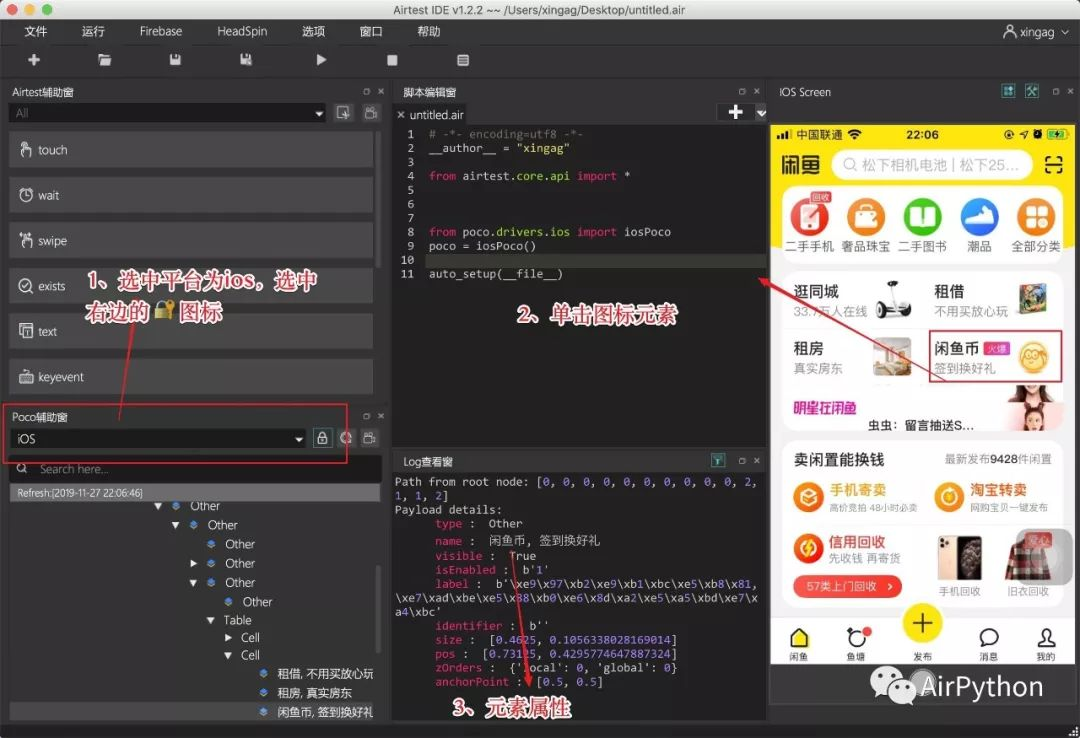Open the 窗口 menu
The height and width of the screenshot is (738, 1080).
[371, 32]
